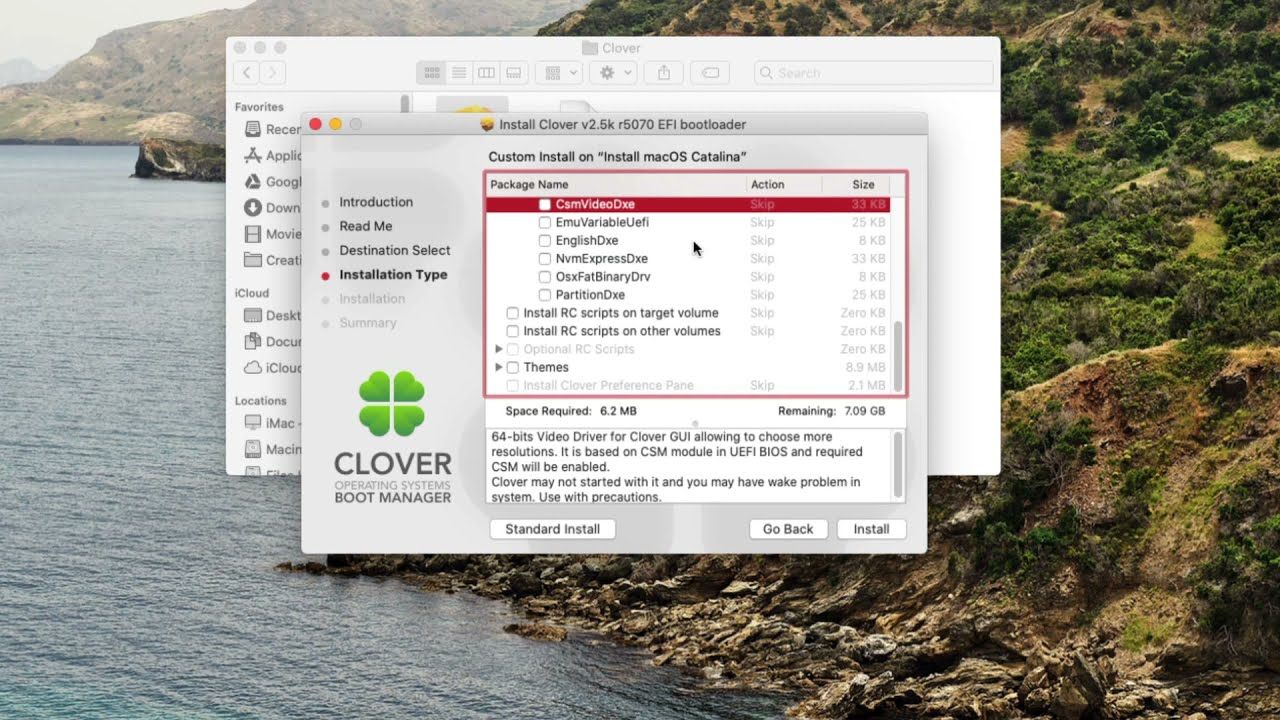Click the Finder sidebar scrollbar
Image resolution: width=1280 pixels, height=720 pixels.
[405, 104]
